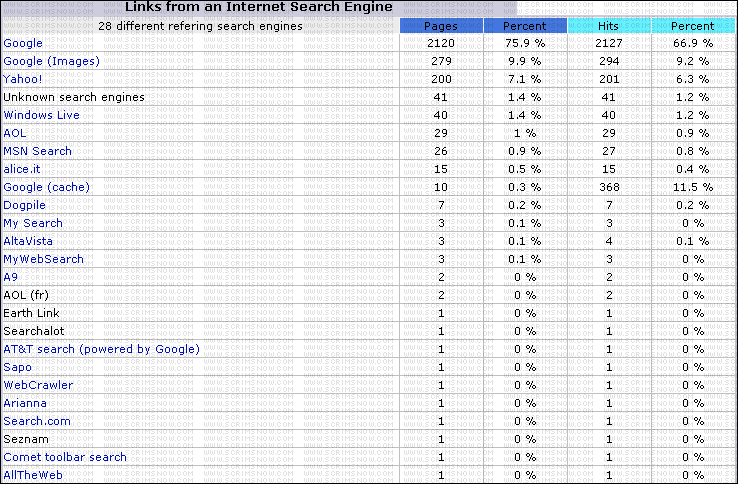This screenshot has height=484, width=738.
Task: Open the alice.it link
Action: (24, 169)
